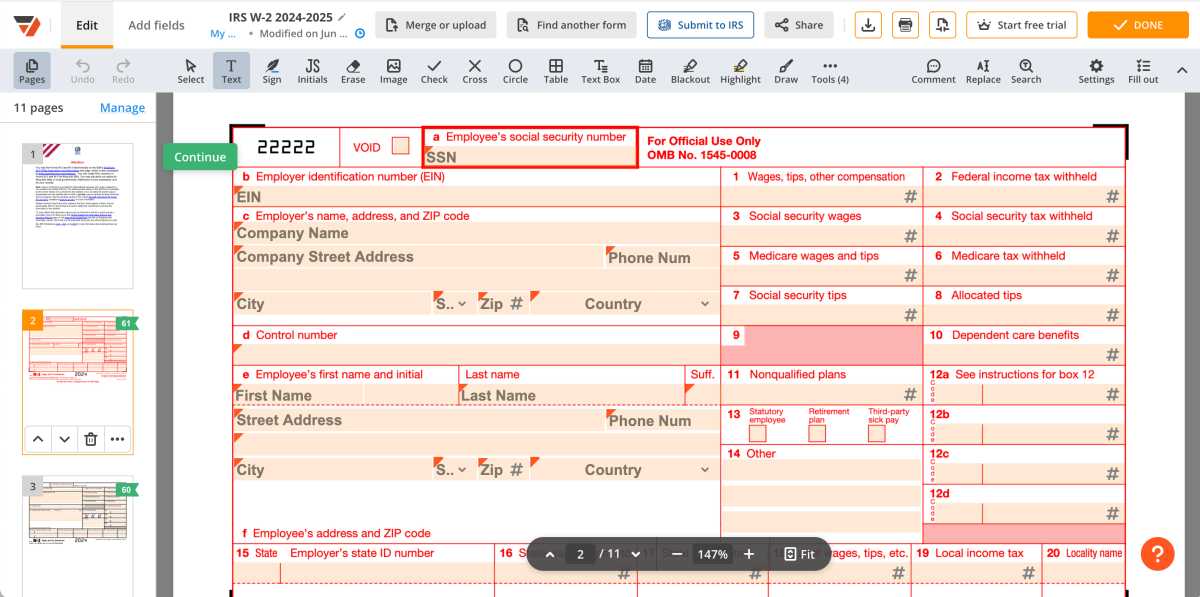The width and height of the screenshot is (1200, 597).
Task: Switch to the Add fields tab
Action: [x=156, y=25]
